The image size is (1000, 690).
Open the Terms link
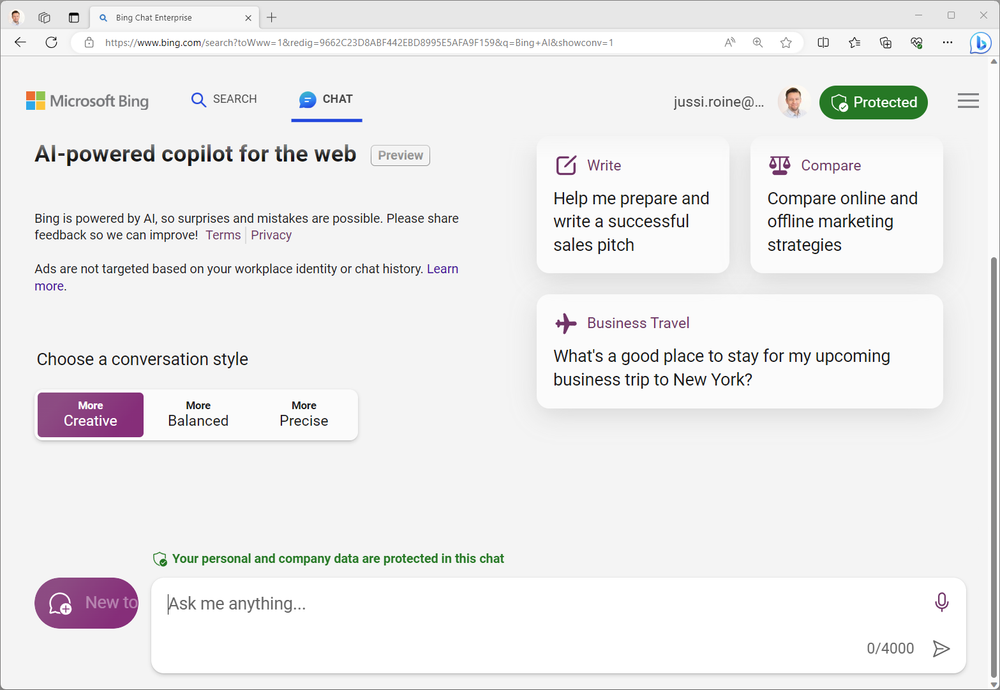coord(222,234)
